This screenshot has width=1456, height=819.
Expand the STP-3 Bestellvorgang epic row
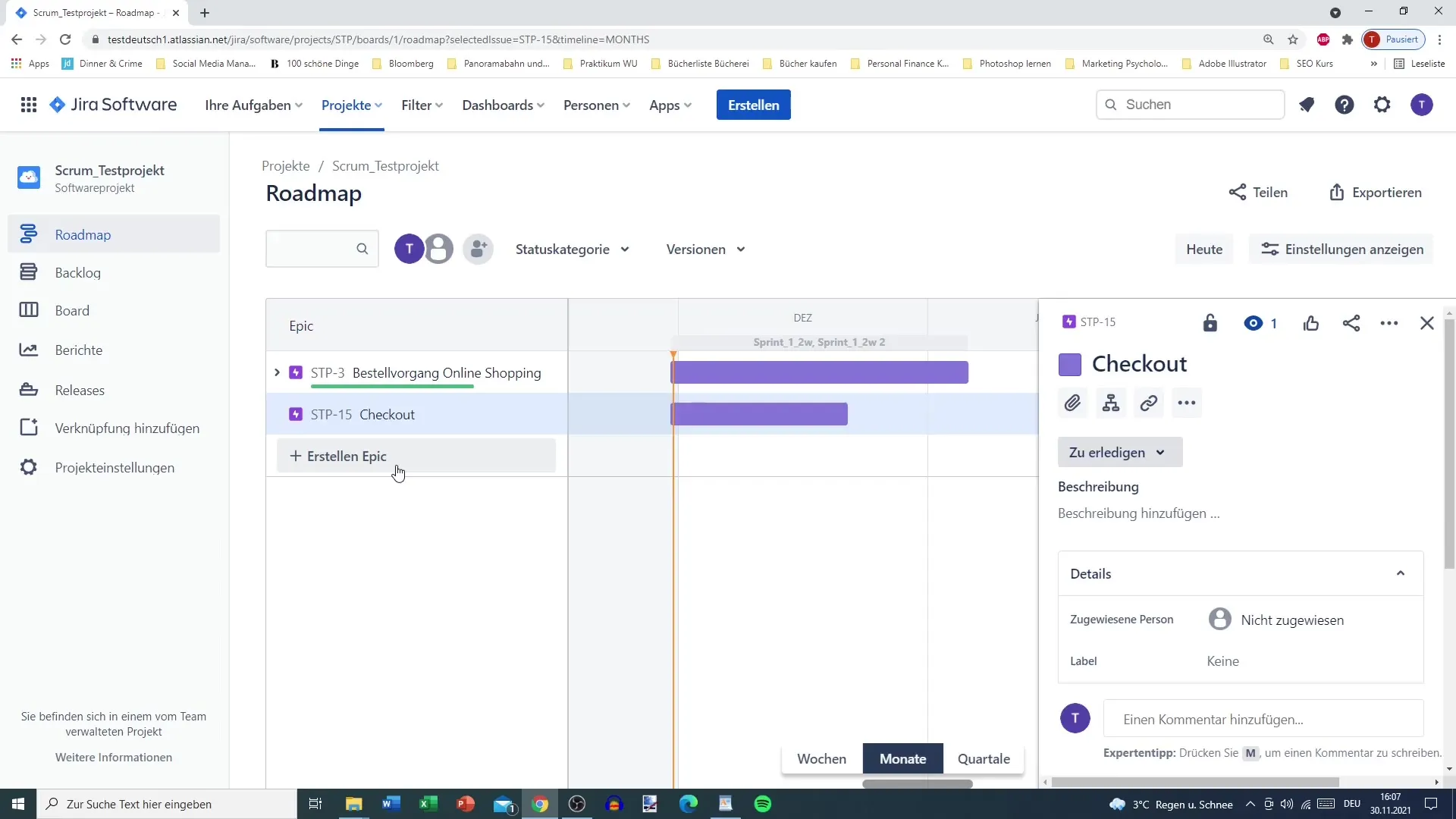coord(278,372)
